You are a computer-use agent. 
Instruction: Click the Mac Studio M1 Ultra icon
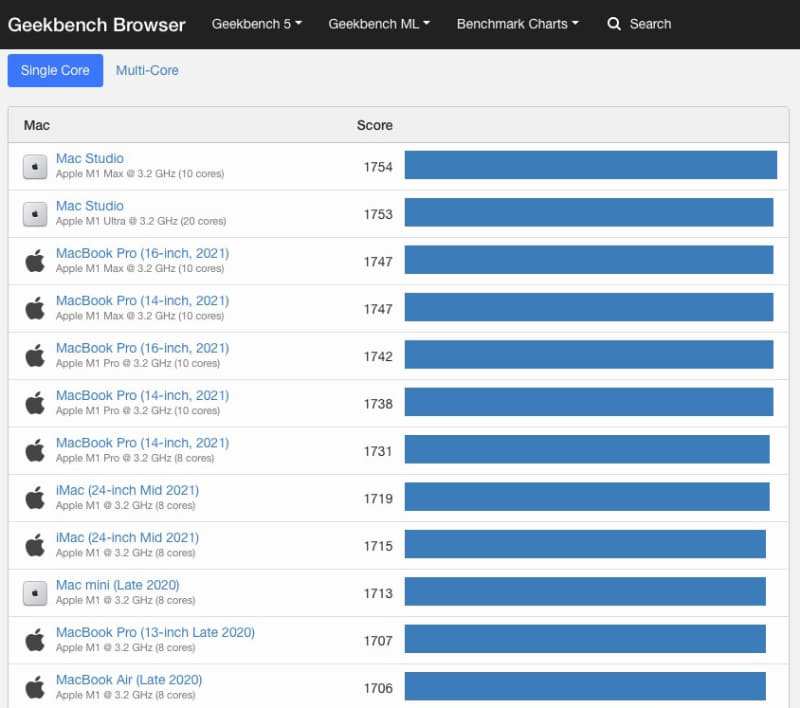pyautogui.click(x=35, y=214)
